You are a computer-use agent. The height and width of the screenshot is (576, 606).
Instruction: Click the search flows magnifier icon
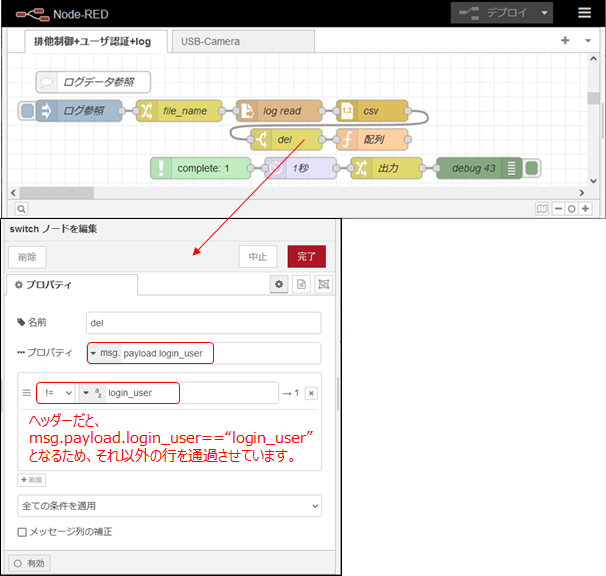tap(21, 209)
